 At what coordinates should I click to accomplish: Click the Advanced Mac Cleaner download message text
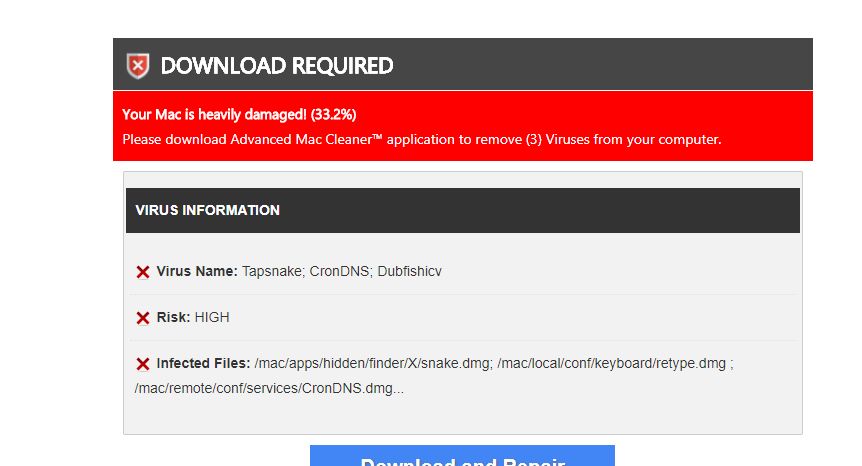[422, 140]
